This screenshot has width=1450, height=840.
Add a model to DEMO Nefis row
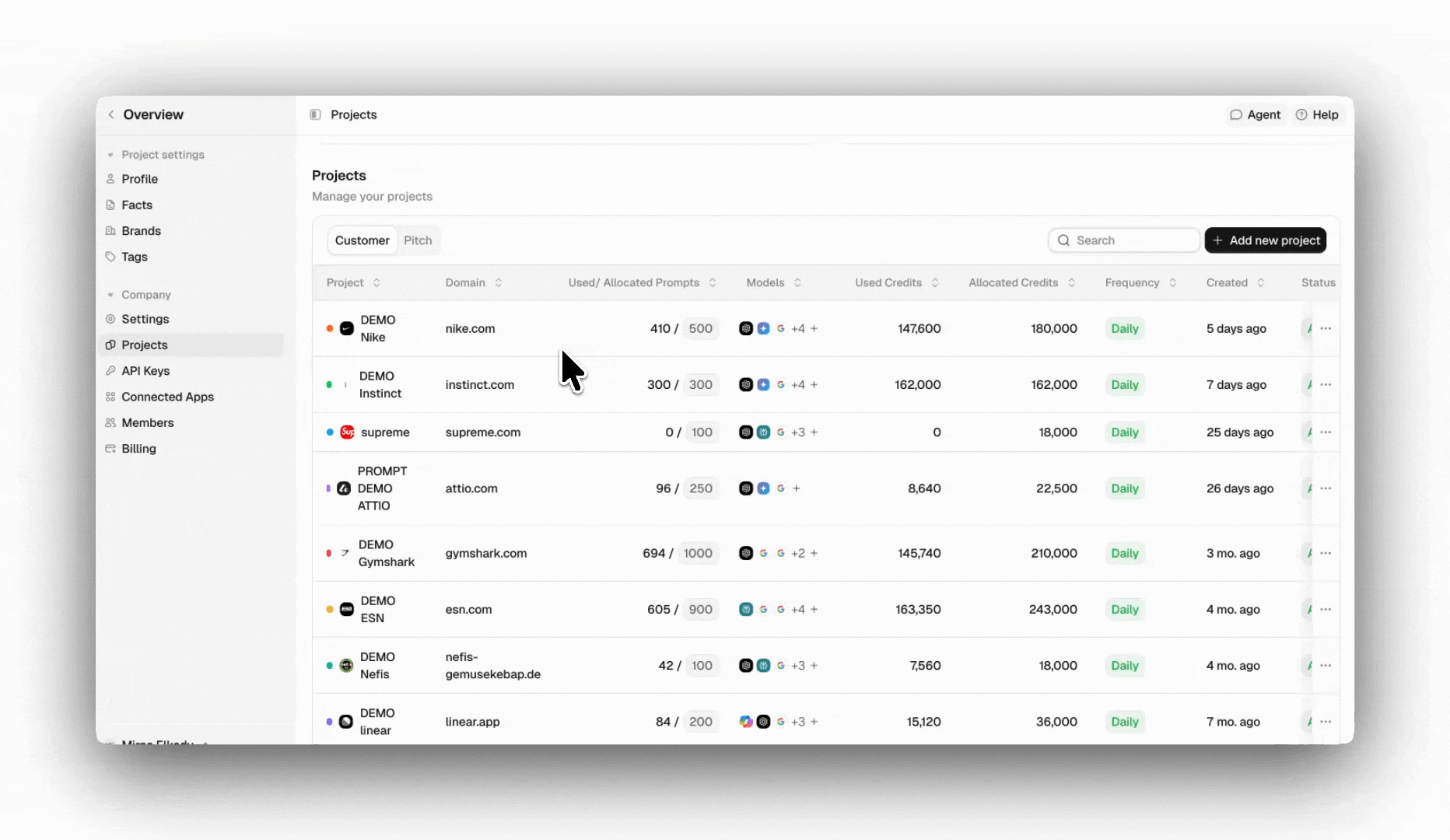coord(814,665)
